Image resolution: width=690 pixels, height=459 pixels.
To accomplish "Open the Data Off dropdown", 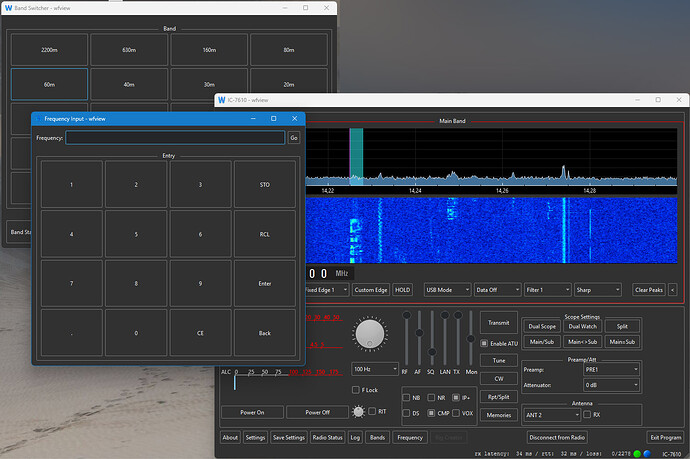I will point(498,290).
